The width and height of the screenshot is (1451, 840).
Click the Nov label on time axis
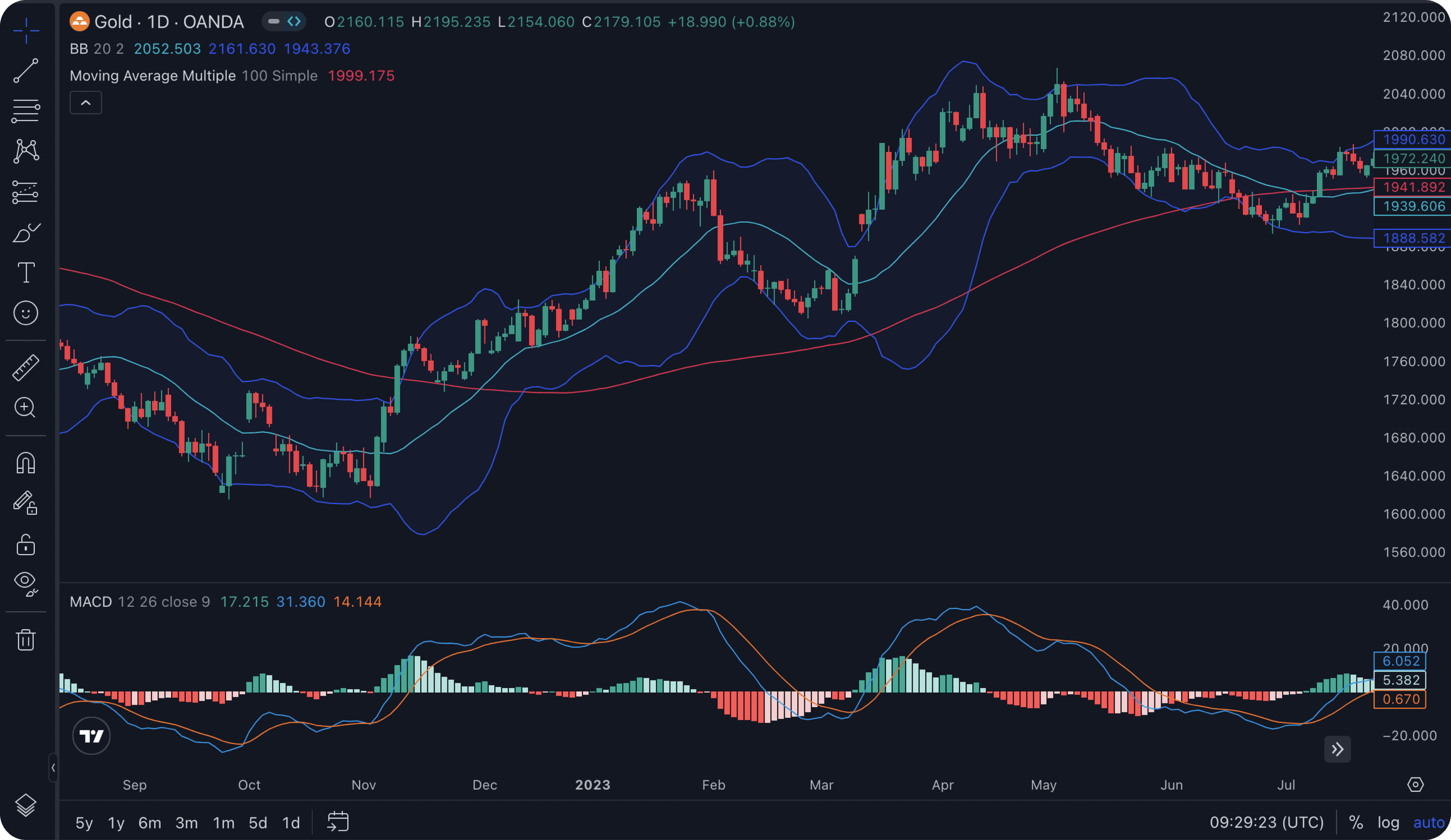tap(364, 785)
